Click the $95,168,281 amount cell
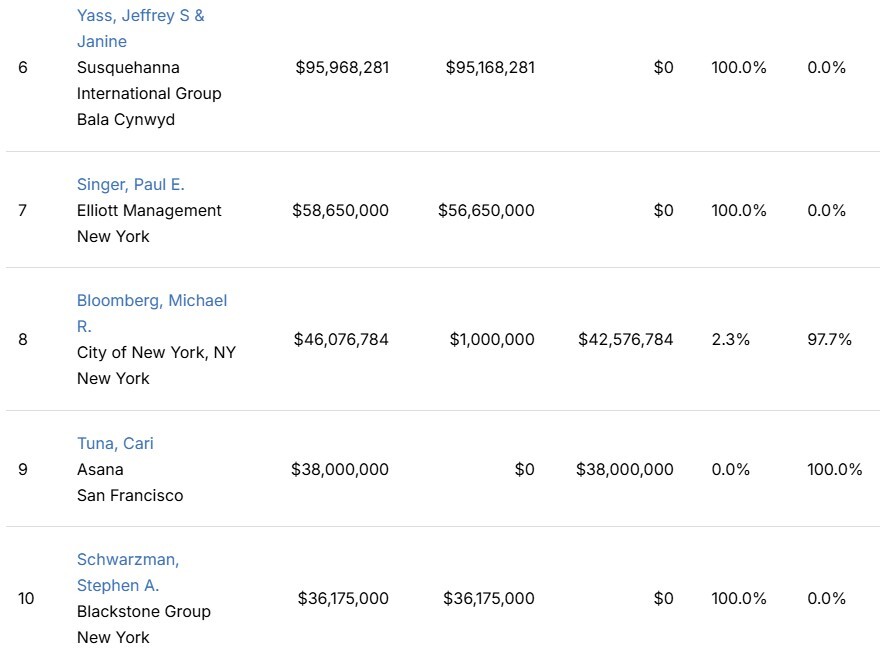Screen dimensions: 880x653 tap(488, 68)
